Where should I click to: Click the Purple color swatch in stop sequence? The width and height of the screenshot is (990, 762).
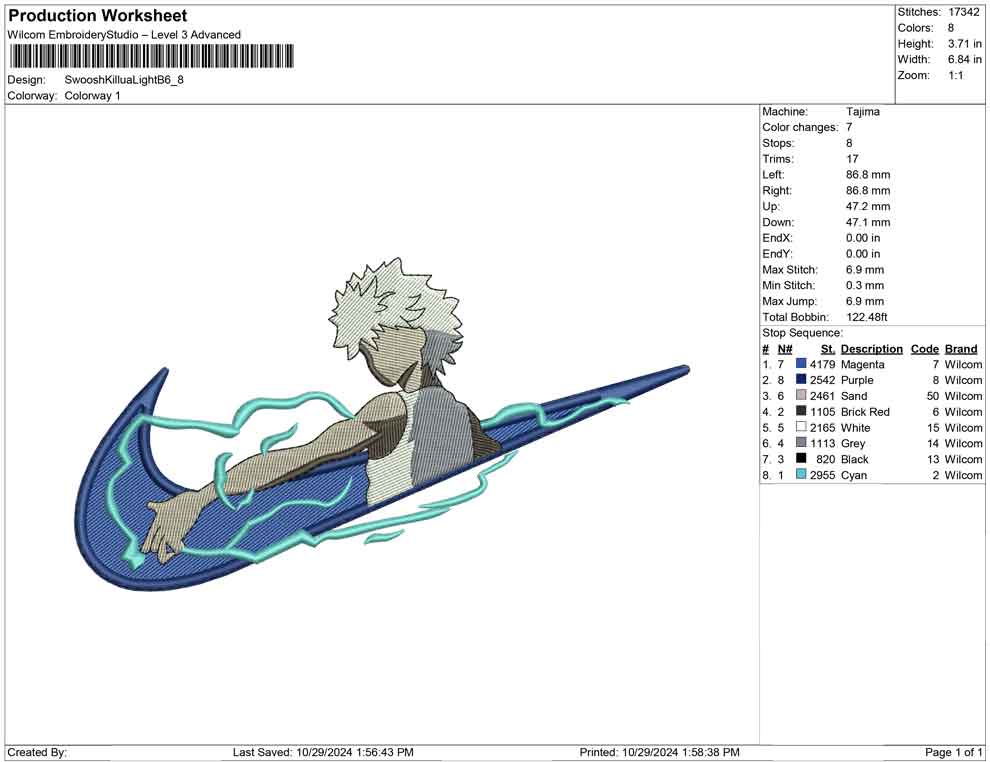point(801,379)
